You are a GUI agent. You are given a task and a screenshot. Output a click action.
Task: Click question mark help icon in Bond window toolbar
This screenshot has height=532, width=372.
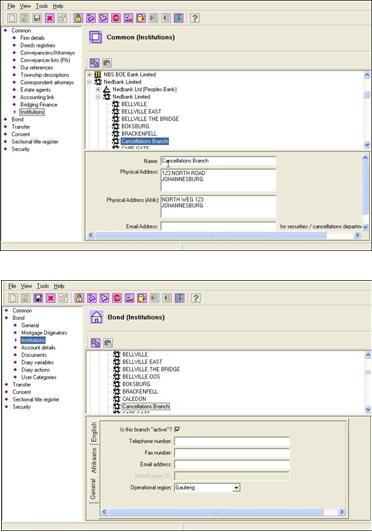tap(196, 298)
